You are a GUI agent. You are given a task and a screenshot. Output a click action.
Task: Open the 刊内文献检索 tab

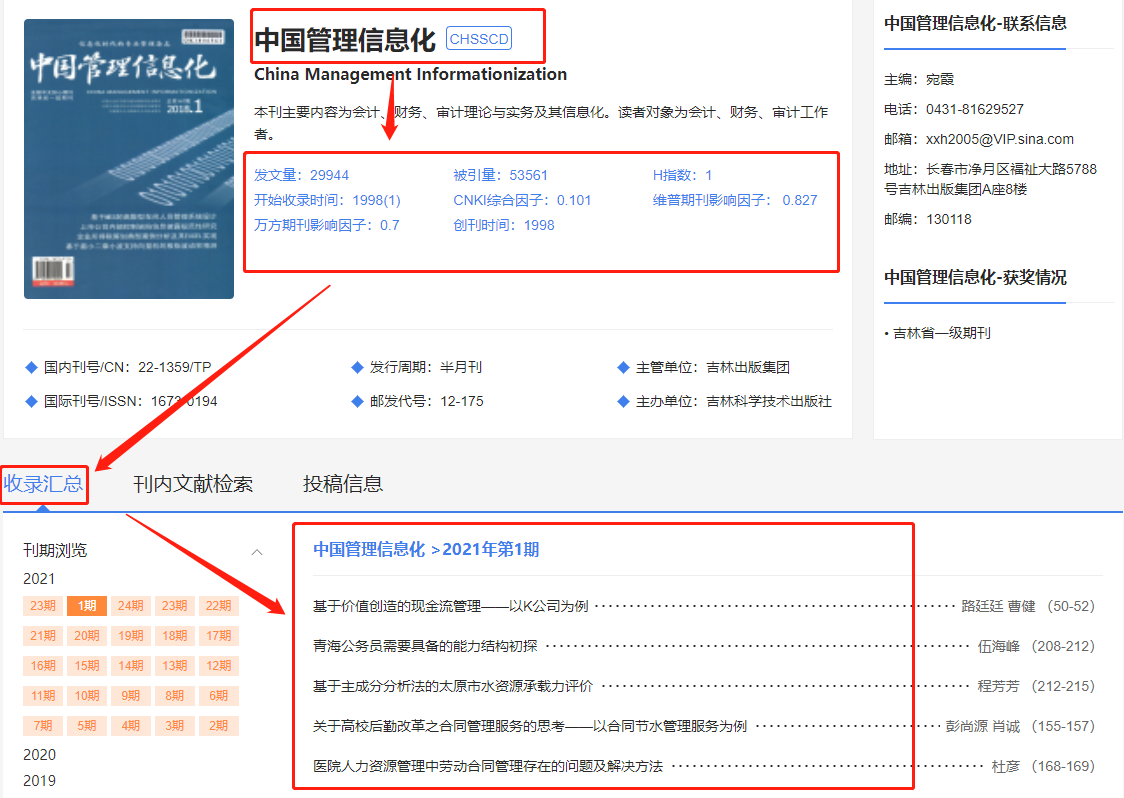tap(193, 484)
